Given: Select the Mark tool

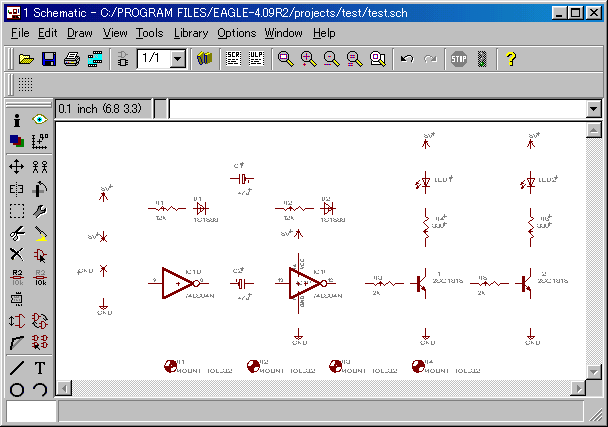Looking at the screenshot, I should (40, 141).
